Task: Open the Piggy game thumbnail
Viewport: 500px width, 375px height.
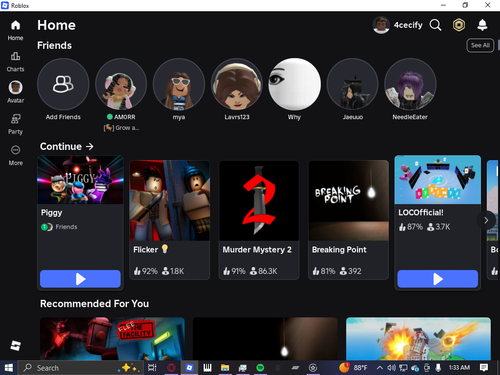Action: (80, 180)
